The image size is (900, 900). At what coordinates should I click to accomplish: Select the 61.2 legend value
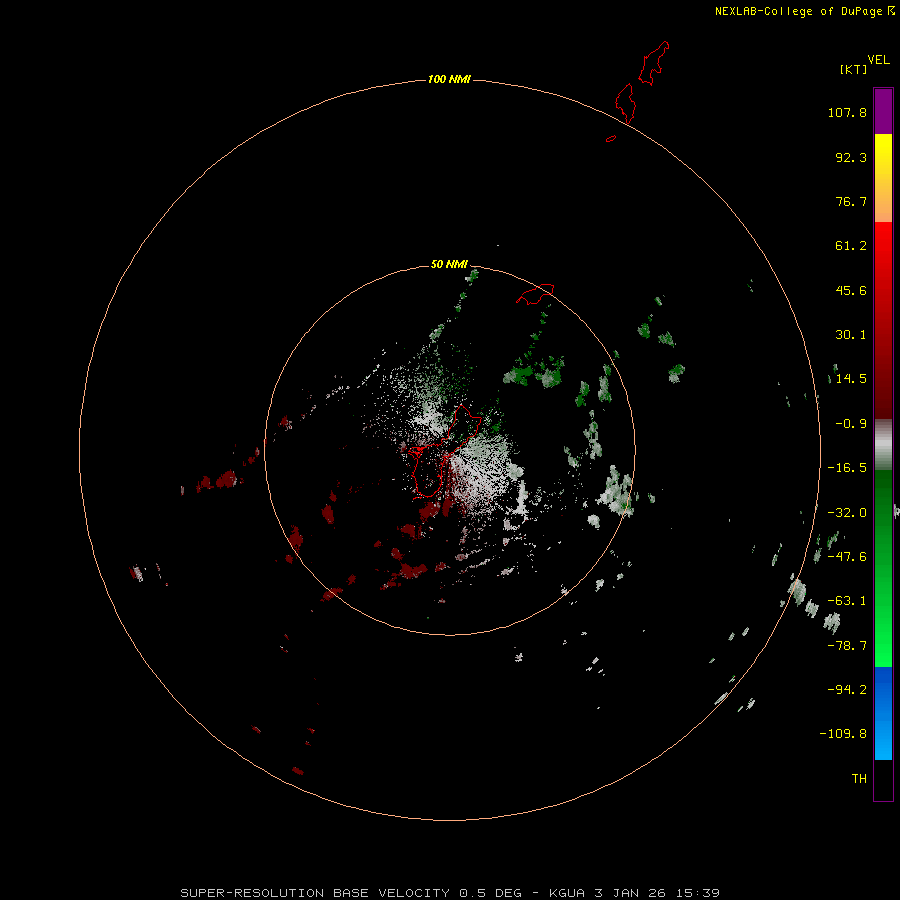point(851,246)
